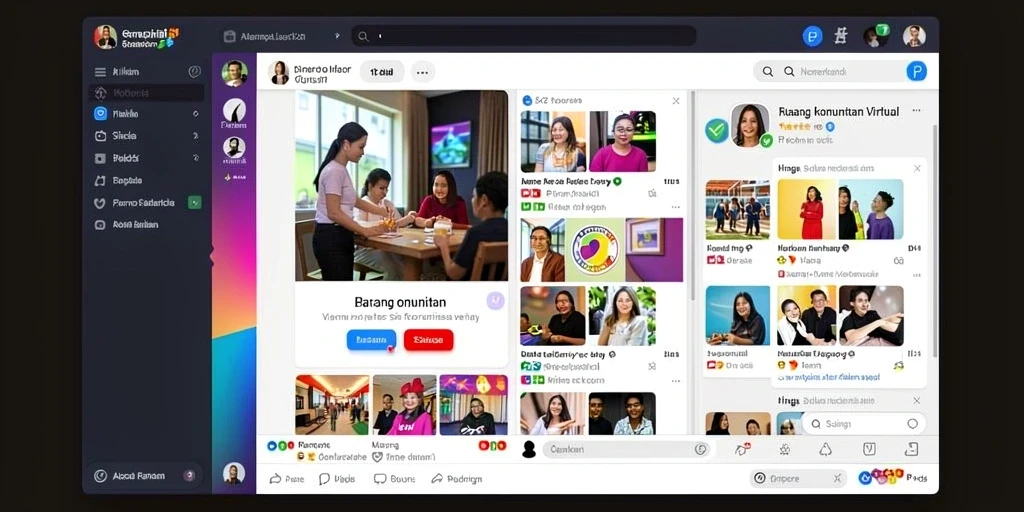Click the recycle triangle icon in bottom toolbar
The height and width of the screenshot is (512, 1024).
(x=826, y=449)
